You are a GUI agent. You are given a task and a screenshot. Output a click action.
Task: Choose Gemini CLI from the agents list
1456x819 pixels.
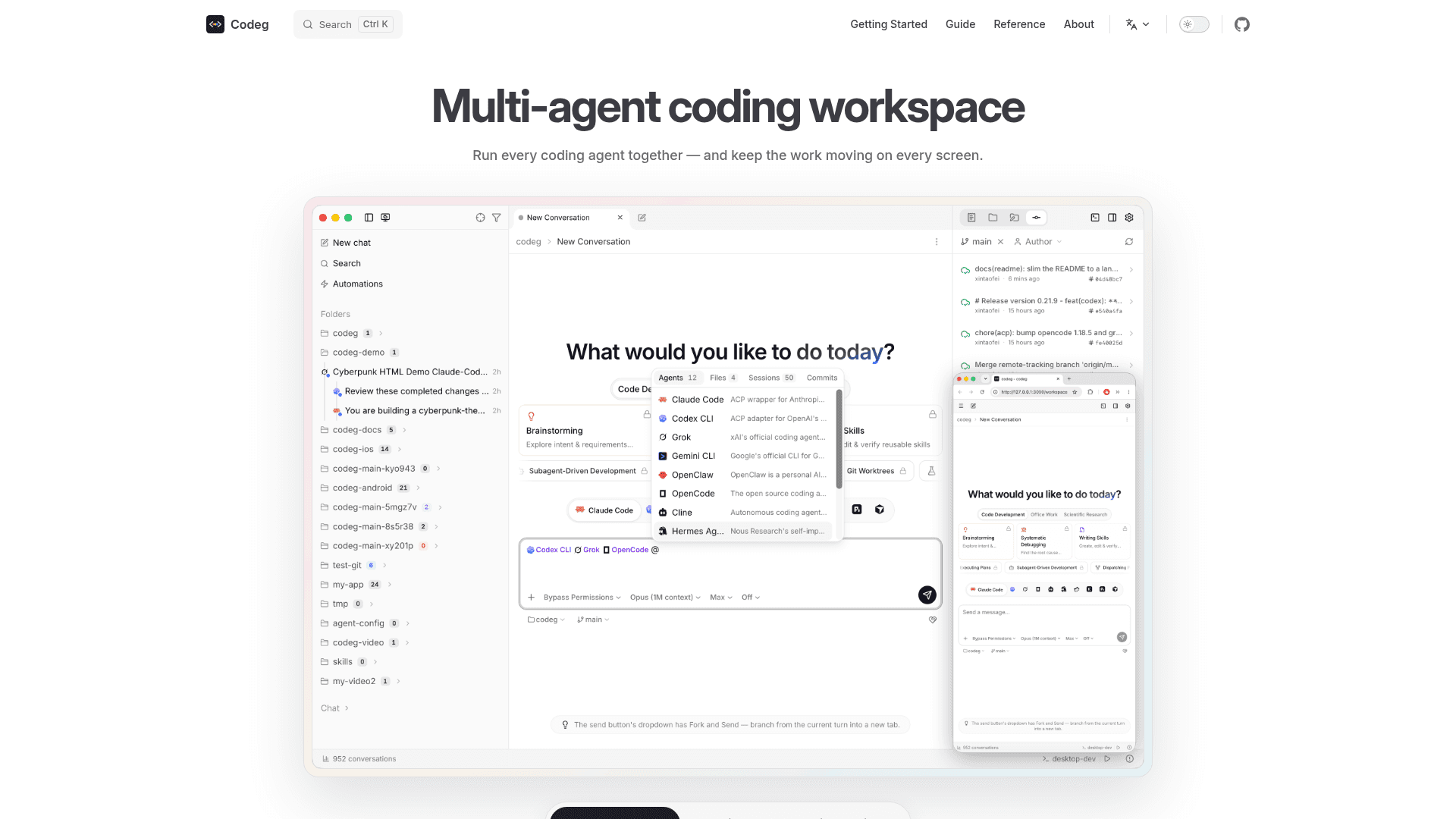[x=742, y=456]
